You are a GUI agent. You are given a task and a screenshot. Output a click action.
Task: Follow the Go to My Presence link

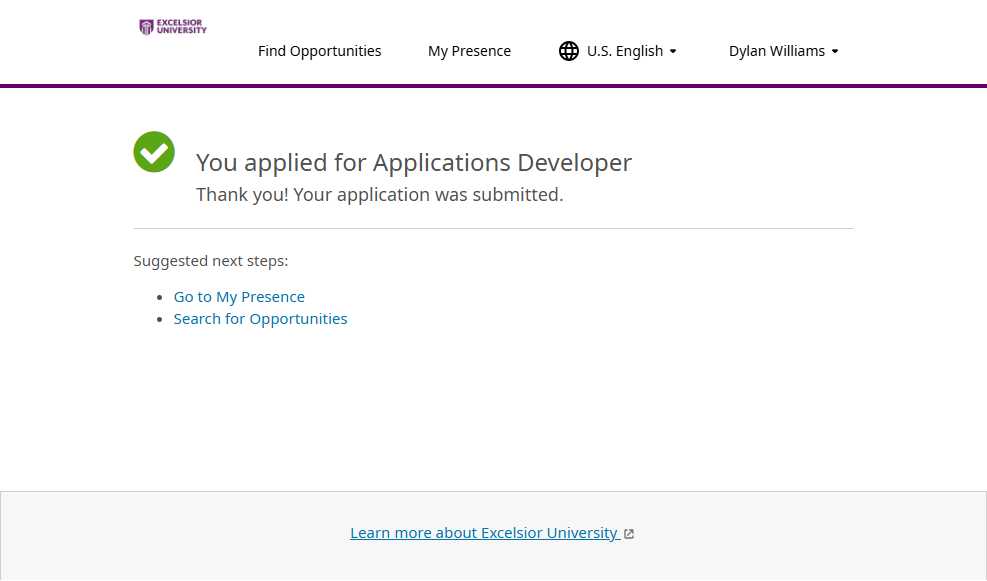pyautogui.click(x=239, y=297)
